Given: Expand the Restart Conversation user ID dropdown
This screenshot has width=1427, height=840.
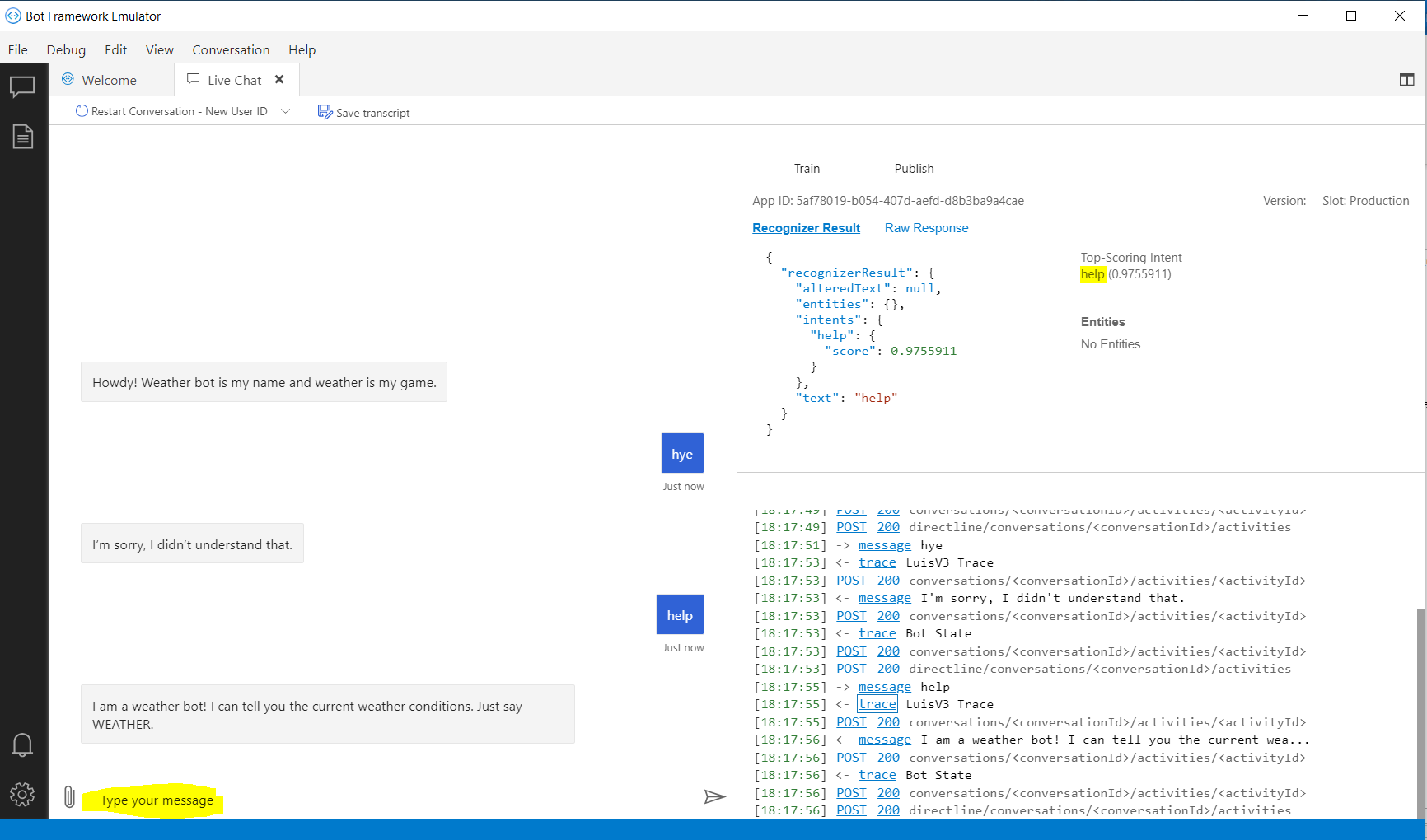Looking at the screenshot, I should [285, 110].
